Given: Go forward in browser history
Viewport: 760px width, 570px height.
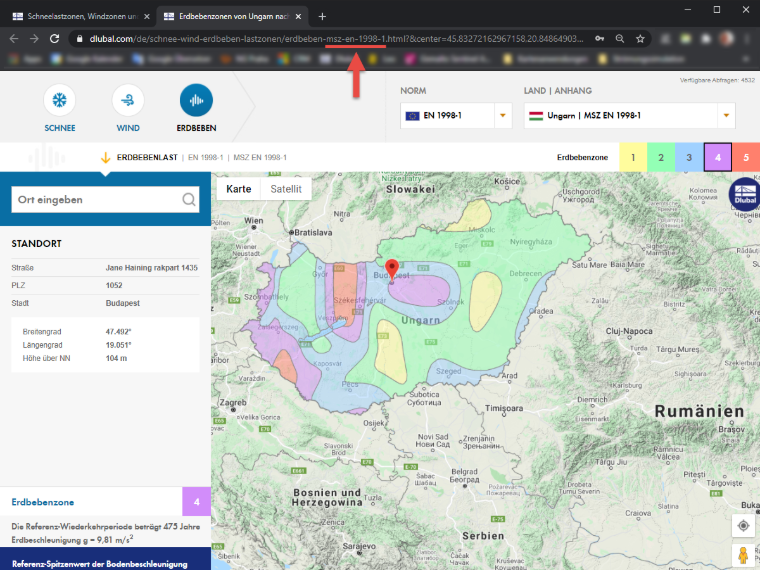Looking at the screenshot, I should click(34, 39).
